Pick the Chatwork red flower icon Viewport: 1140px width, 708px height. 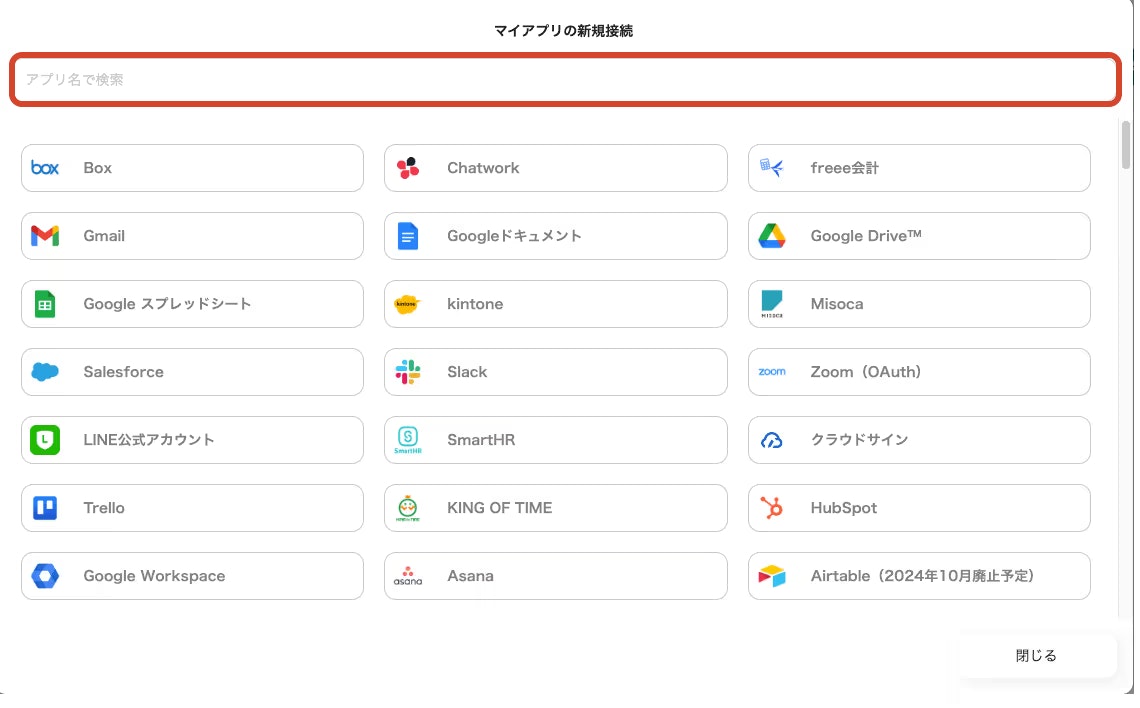[x=408, y=168]
